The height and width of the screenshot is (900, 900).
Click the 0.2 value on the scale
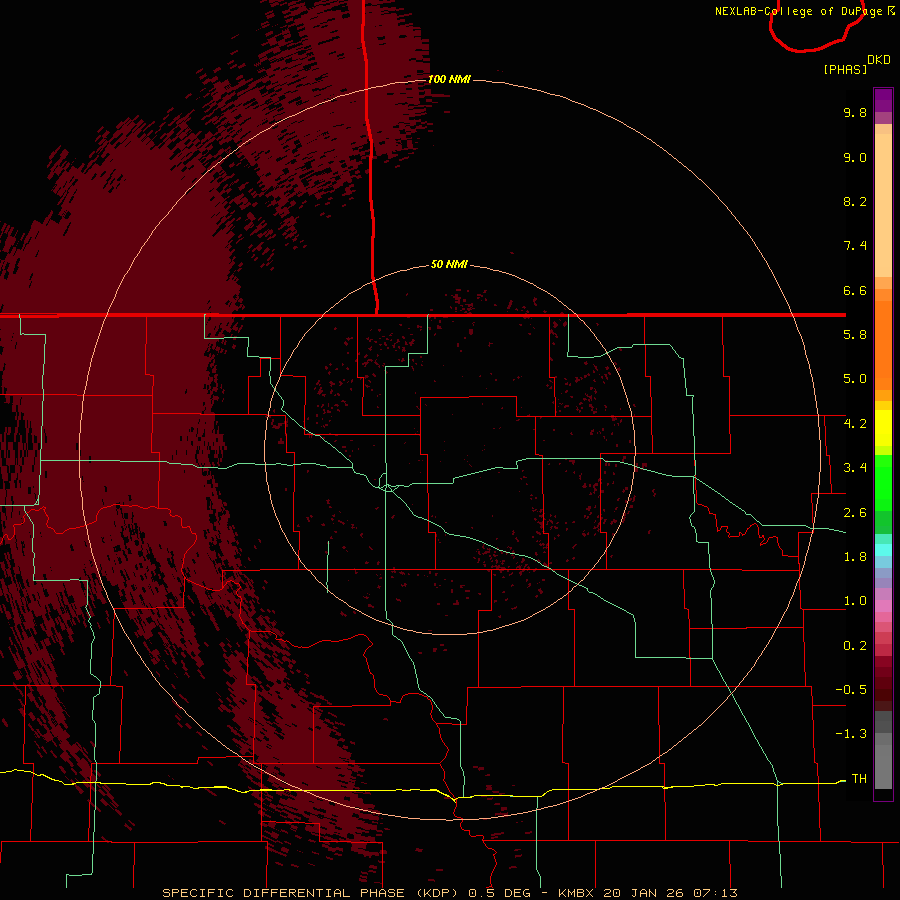pos(855,646)
